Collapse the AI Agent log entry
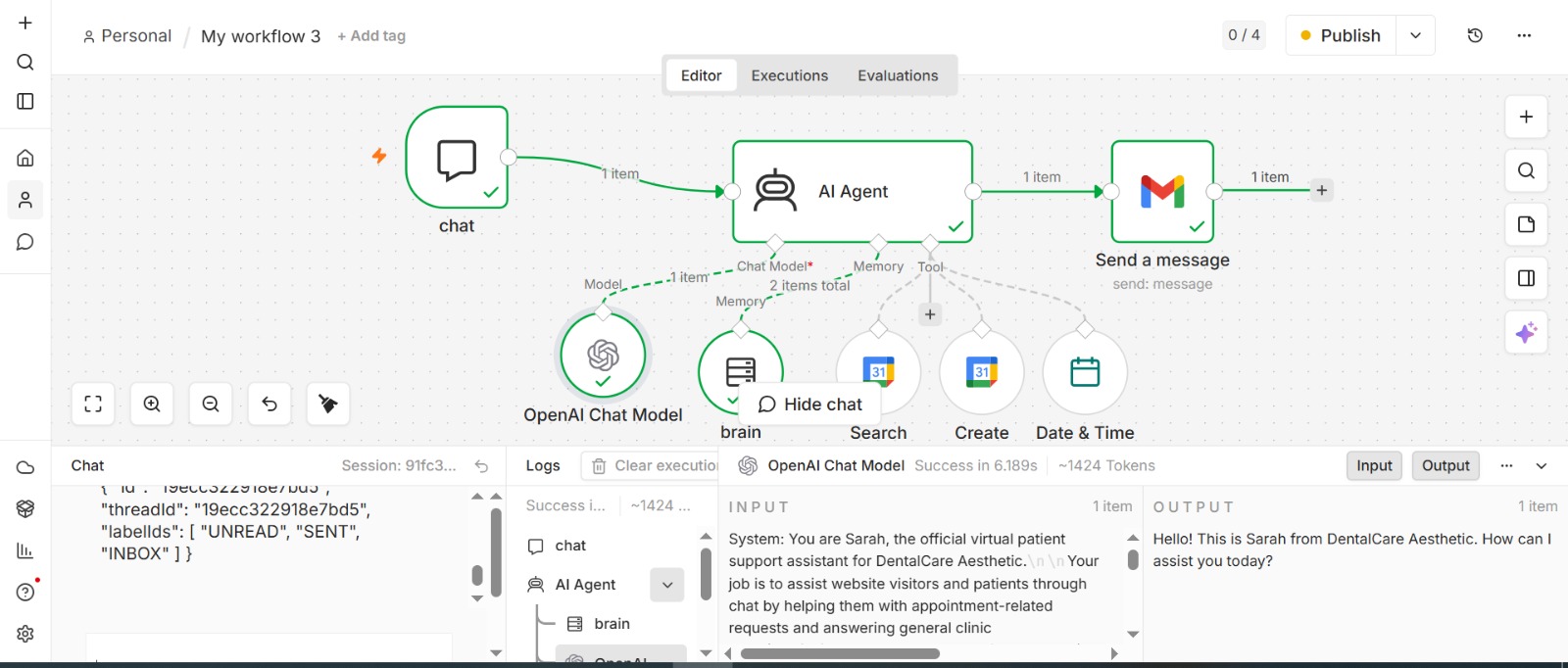Viewport: 1568px width, 668px height. coord(667,585)
